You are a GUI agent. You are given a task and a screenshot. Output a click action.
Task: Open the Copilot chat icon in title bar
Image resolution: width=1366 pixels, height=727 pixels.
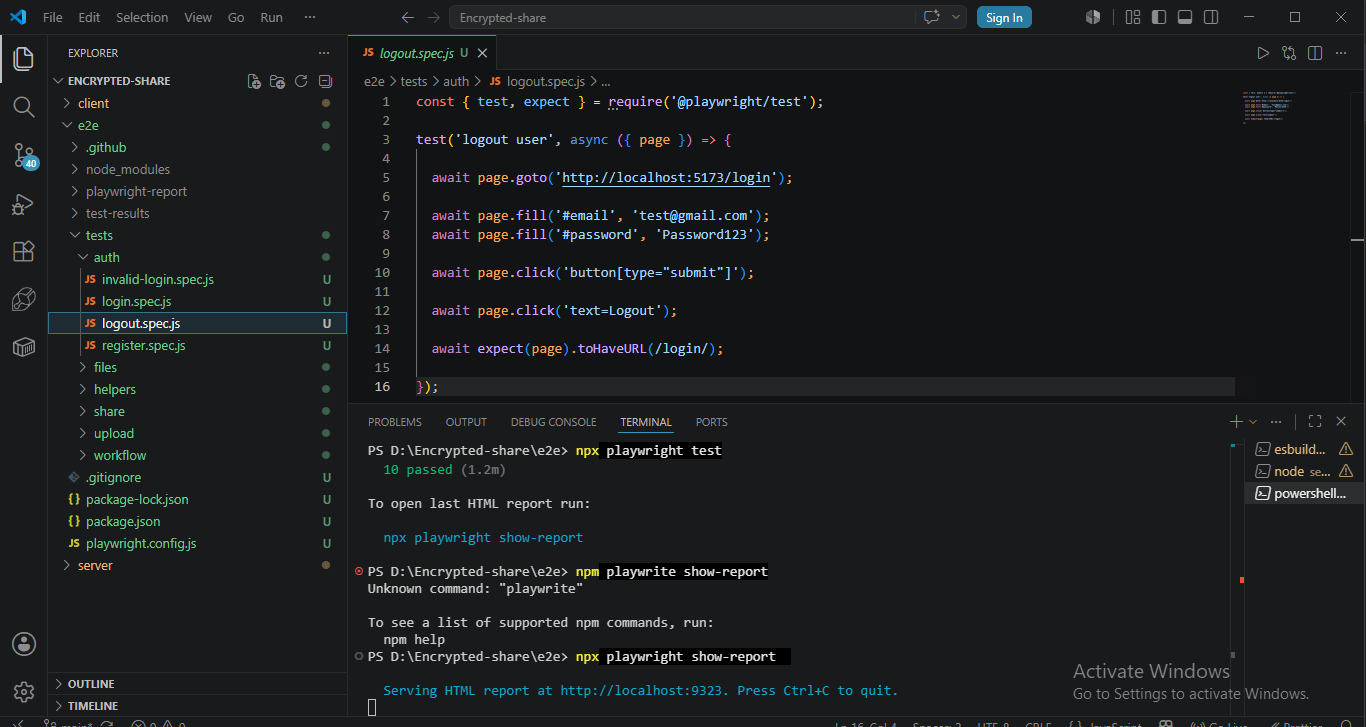point(932,17)
